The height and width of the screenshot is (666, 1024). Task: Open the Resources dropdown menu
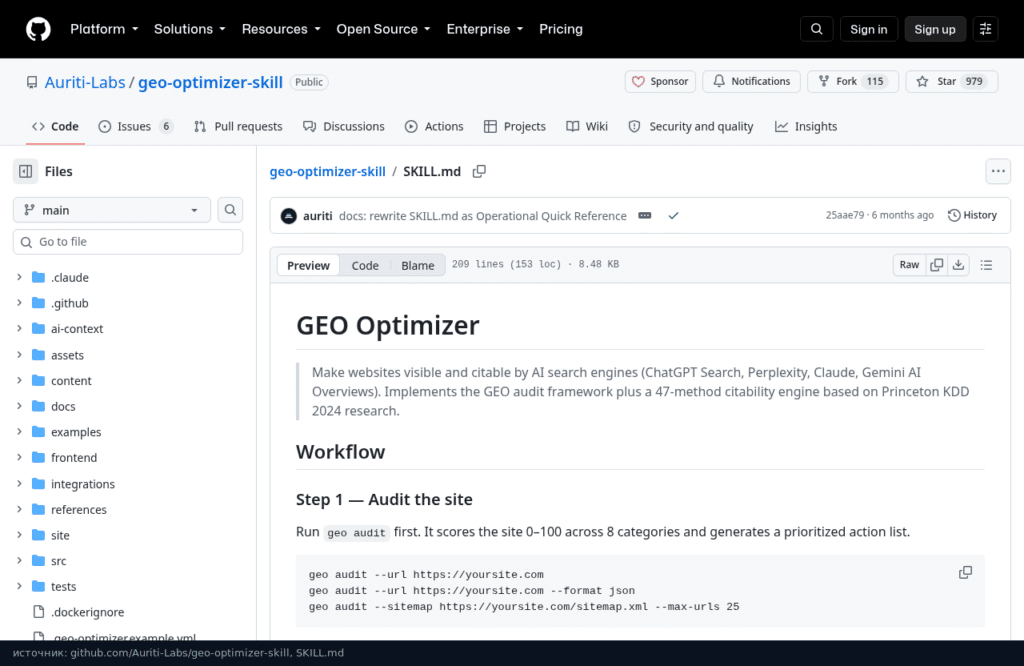point(281,29)
